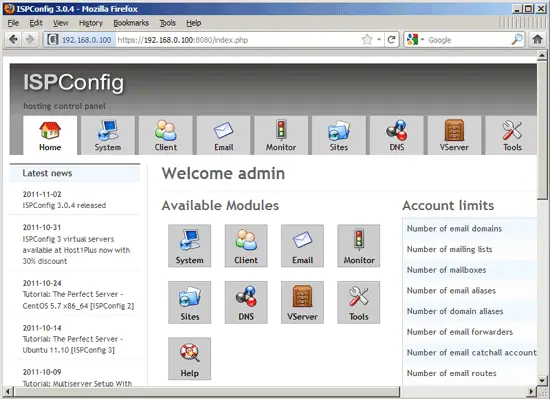
Task: Click the date 2011-10-31 in news
Action: coord(42,227)
